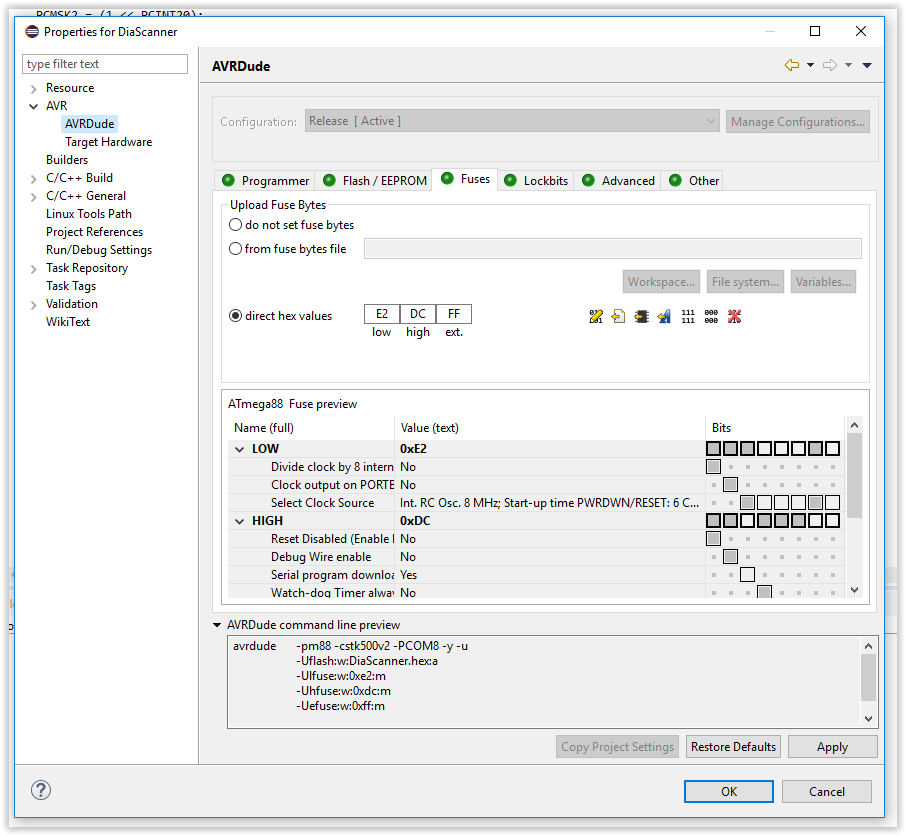Switch to the Flash / EEPROM tab
Viewport: 905px width, 835px height.
coord(375,181)
